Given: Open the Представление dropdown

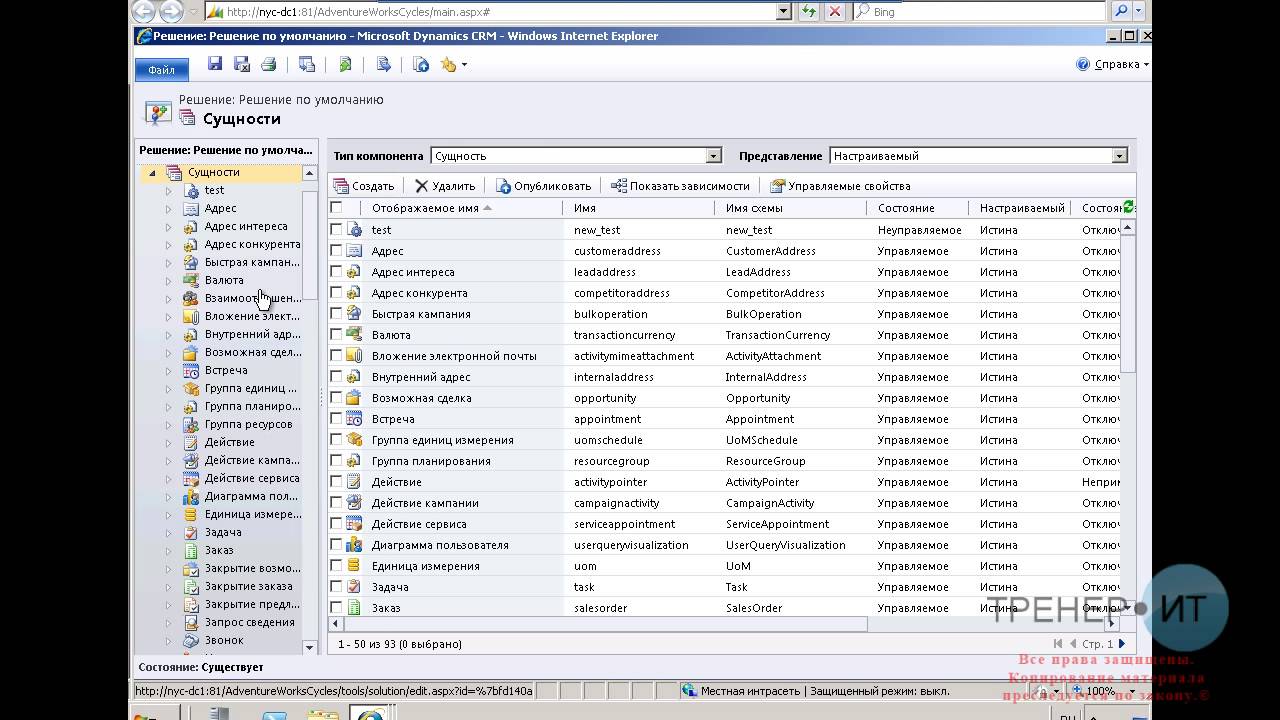Looking at the screenshot, I should click(1119, 156).
